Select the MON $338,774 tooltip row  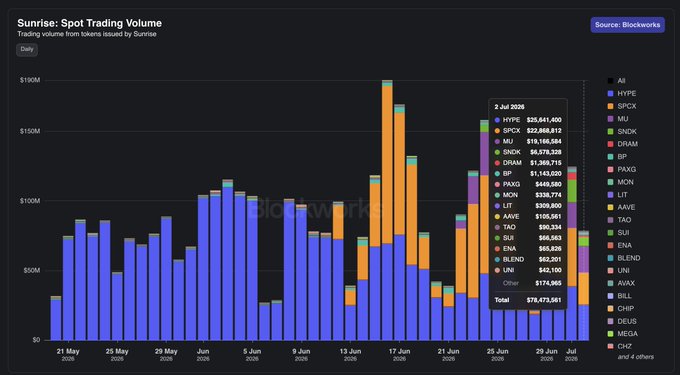point(528,195)
